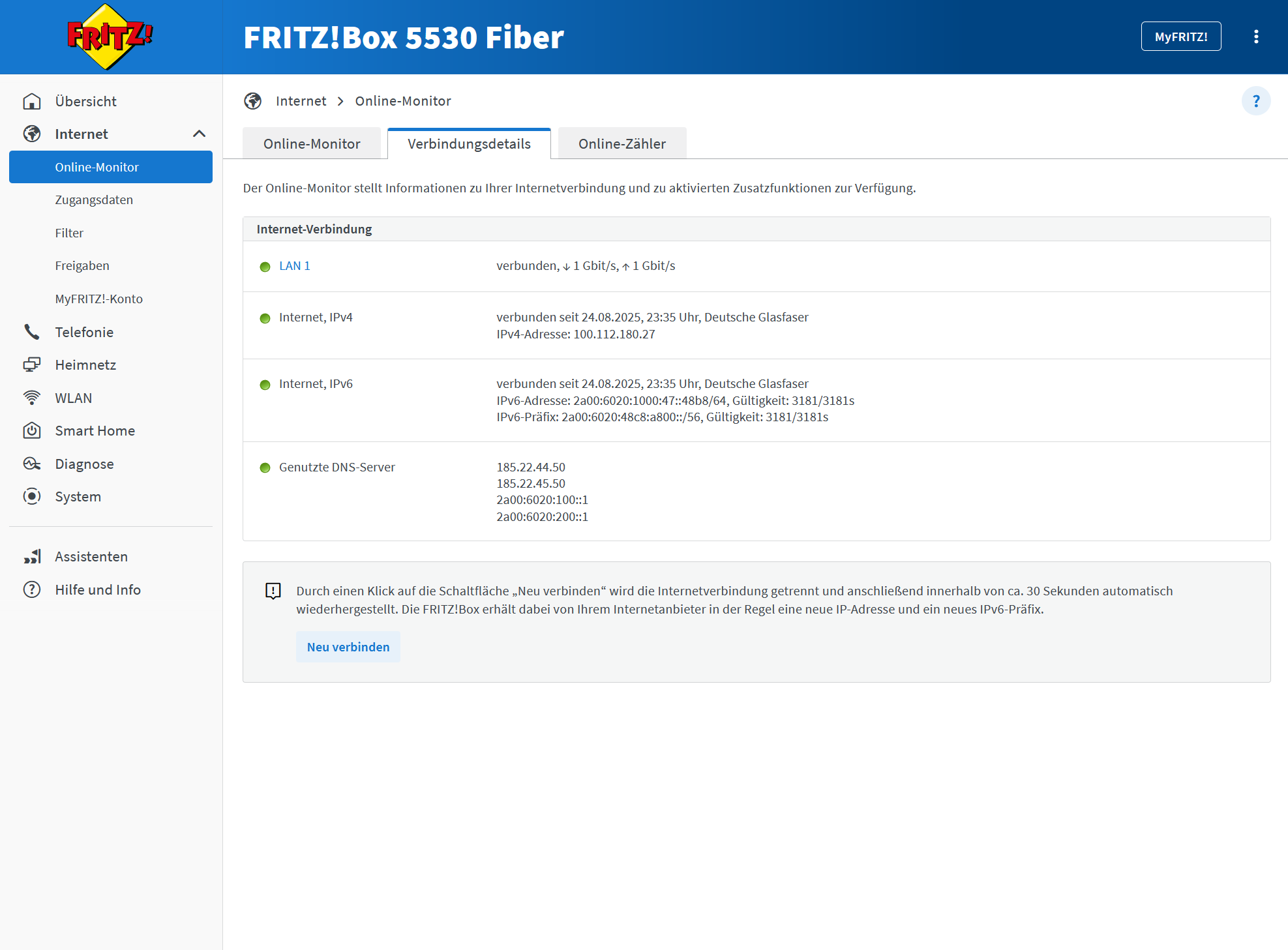The width and height of the screenshot is (1288, 950).
Task: Click the FRITZ! logo
Action: click(110, 37)
